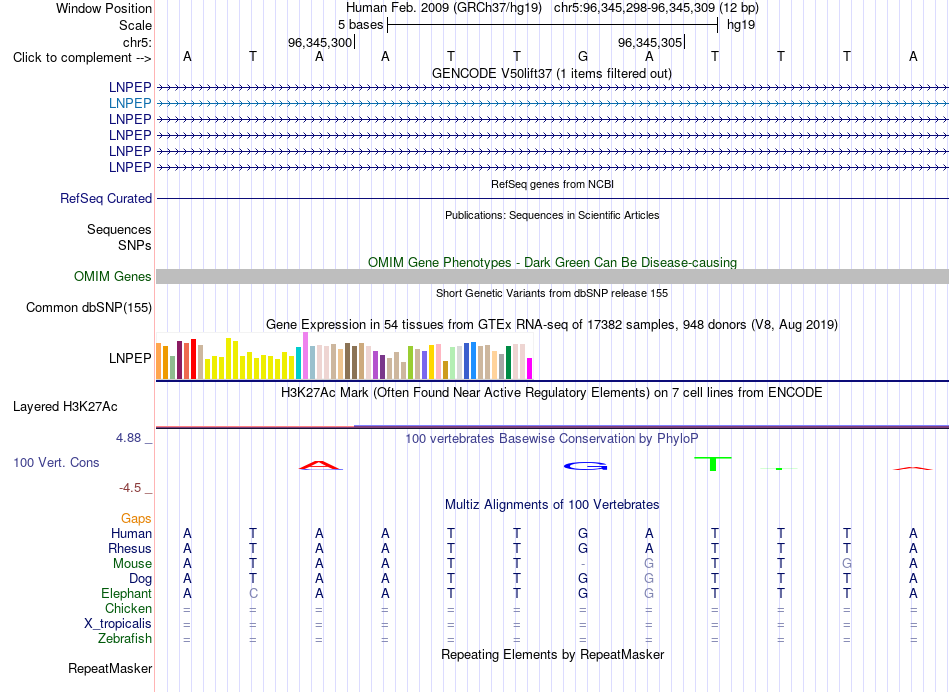Click the '-' gap in Mouse row

[x=583, y=564]
